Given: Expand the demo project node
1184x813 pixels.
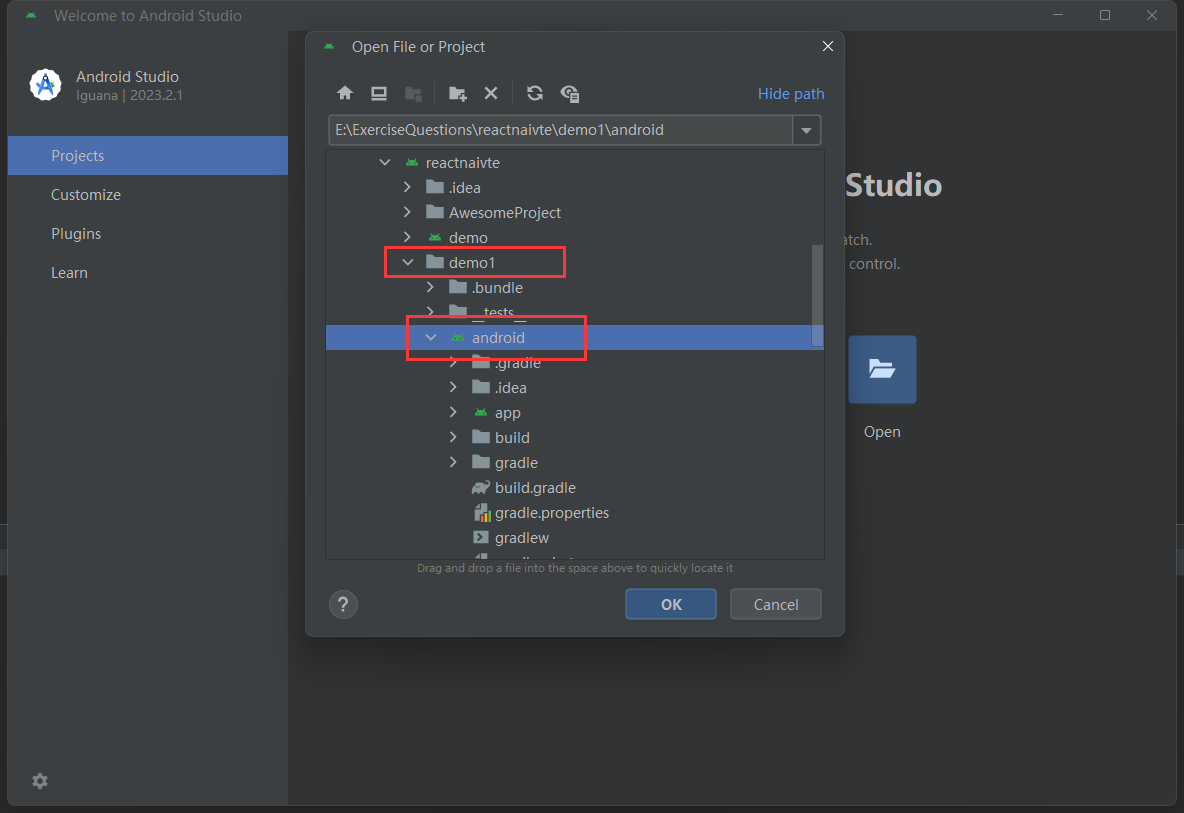Looking at the screenshot, I should pos(407,237).
